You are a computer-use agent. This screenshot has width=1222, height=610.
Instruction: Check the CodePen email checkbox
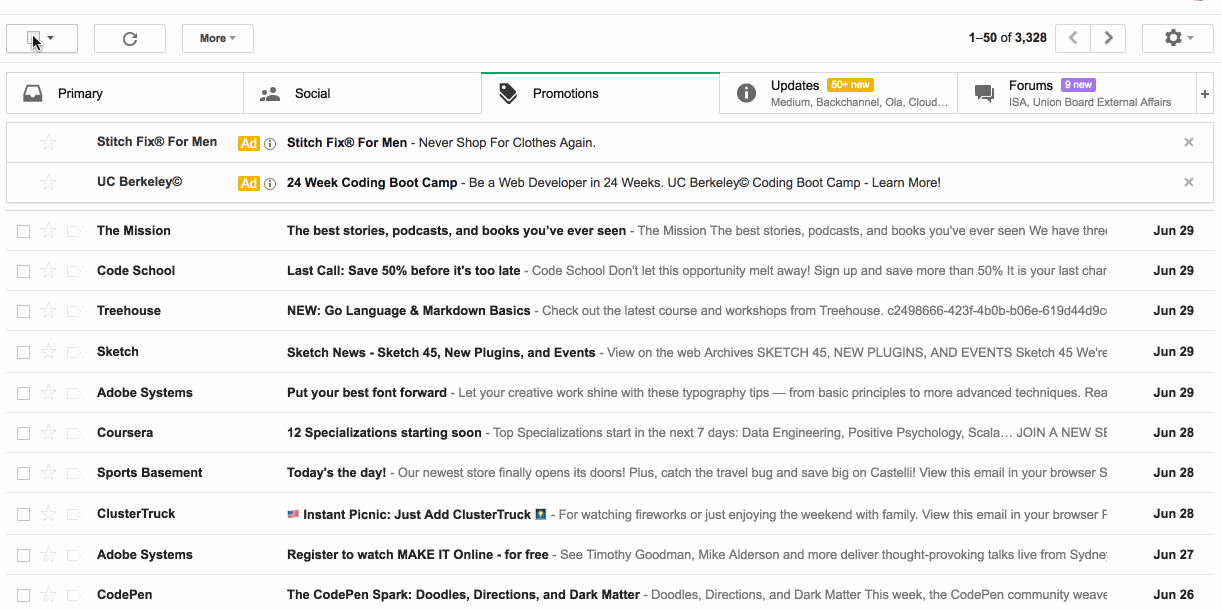point(24,595)
